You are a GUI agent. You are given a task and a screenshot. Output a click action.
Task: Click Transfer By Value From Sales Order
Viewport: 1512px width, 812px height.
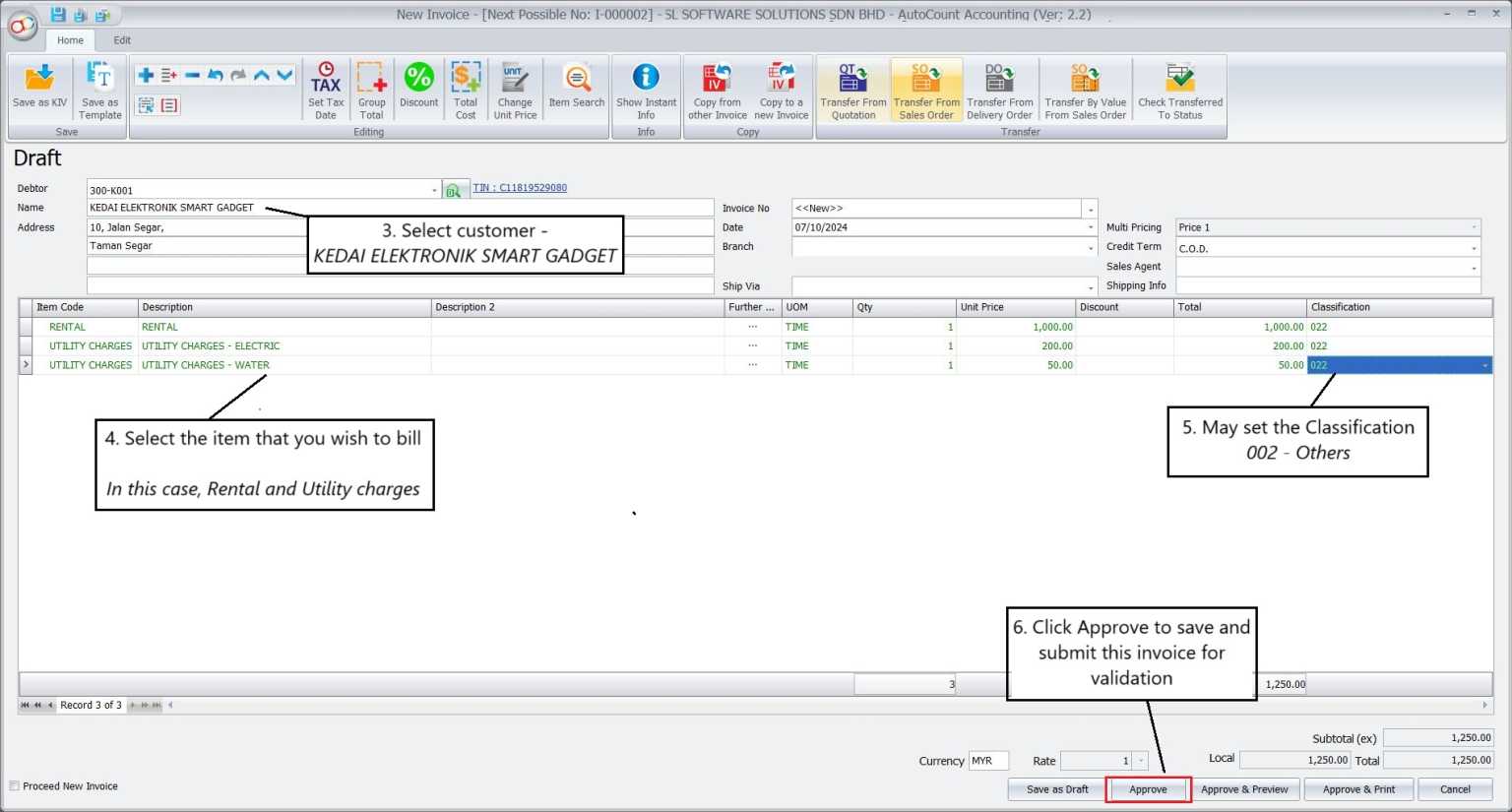coord(1086,90)
